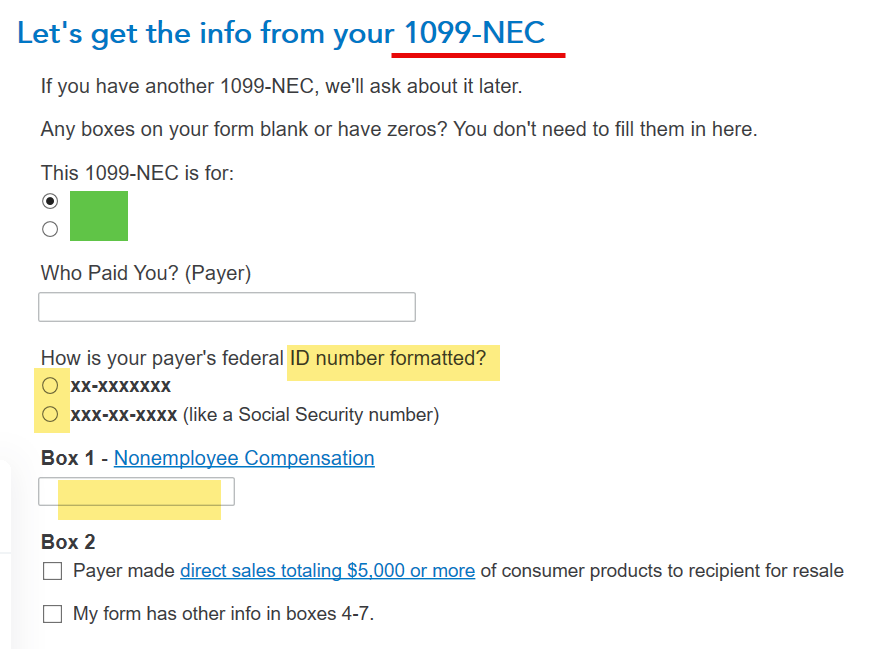Check the Box 2 direct sales checkbox

52,572
